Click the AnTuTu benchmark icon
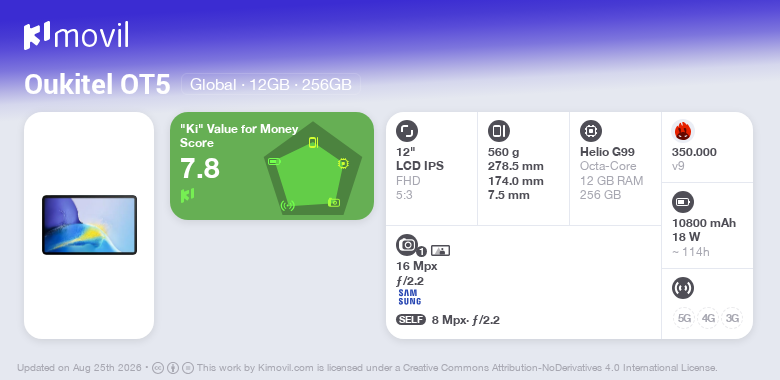This screenshot has height=380, width=780. click(683, 131)
